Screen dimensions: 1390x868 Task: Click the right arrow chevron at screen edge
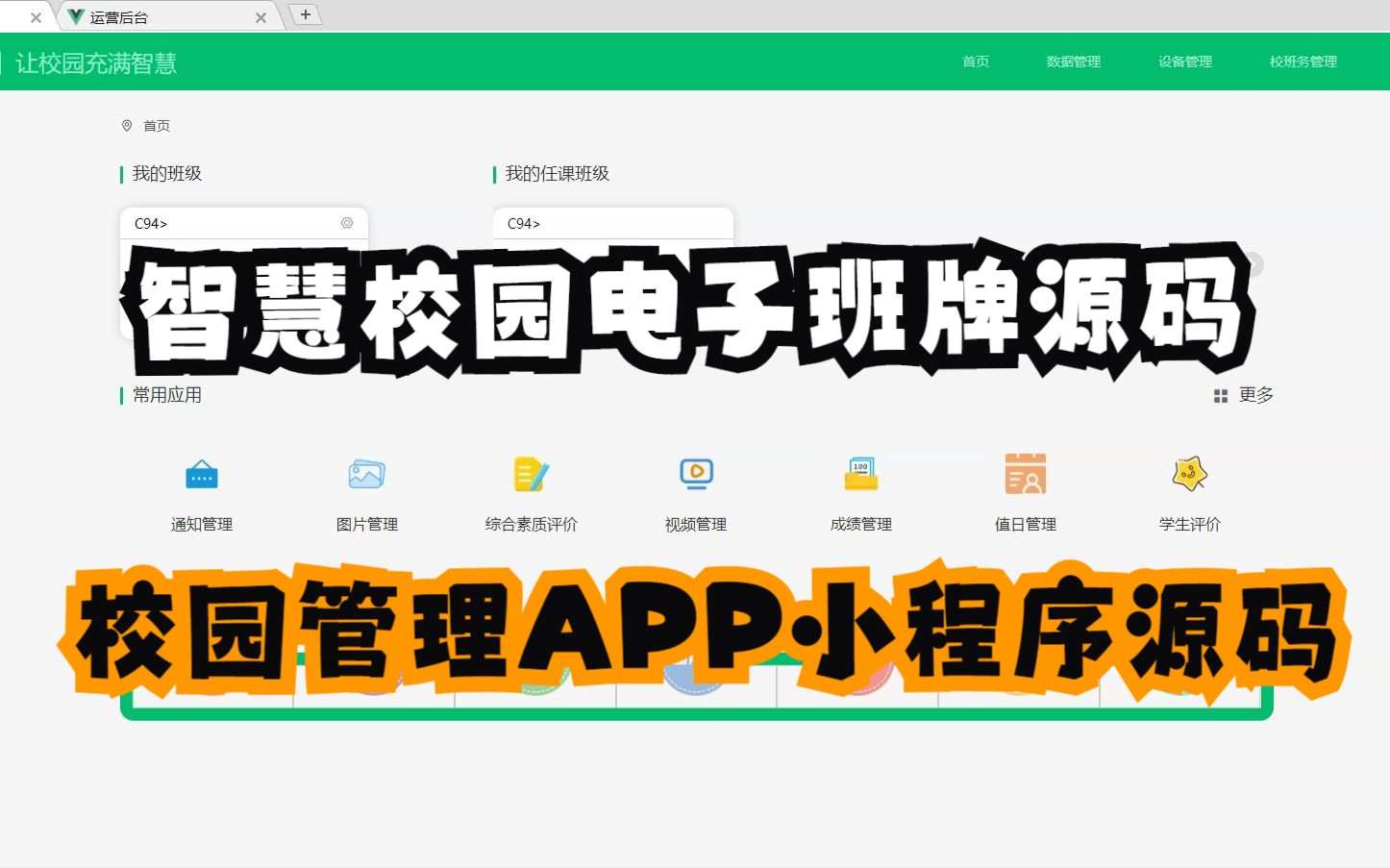click(x=1253, y=264)
